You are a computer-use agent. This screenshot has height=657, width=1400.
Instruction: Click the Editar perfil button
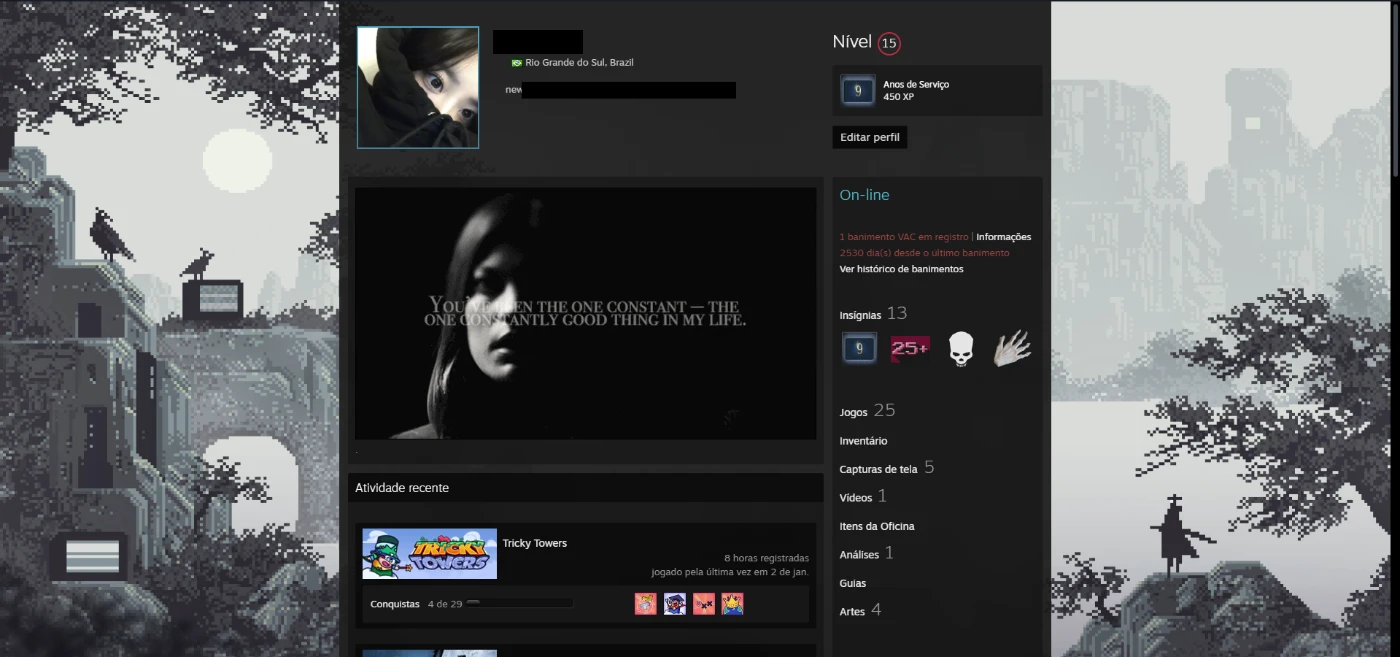869,137
